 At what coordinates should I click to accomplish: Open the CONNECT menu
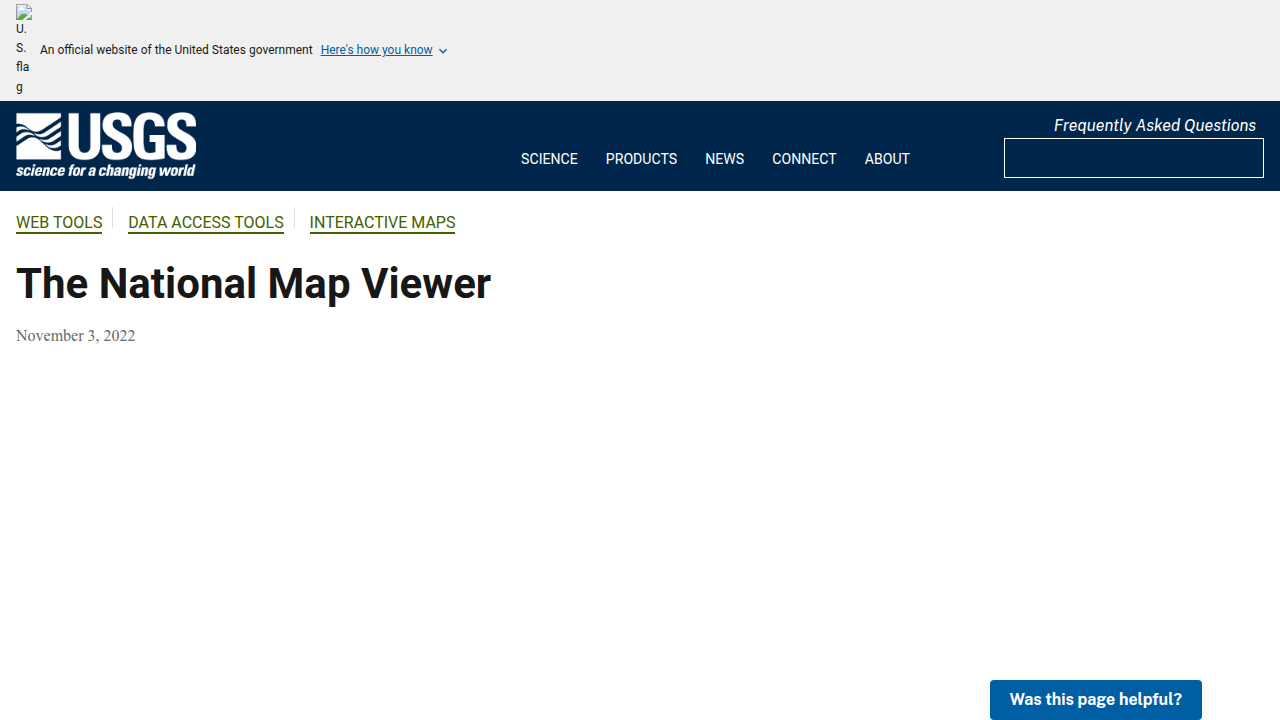(804, 159)
